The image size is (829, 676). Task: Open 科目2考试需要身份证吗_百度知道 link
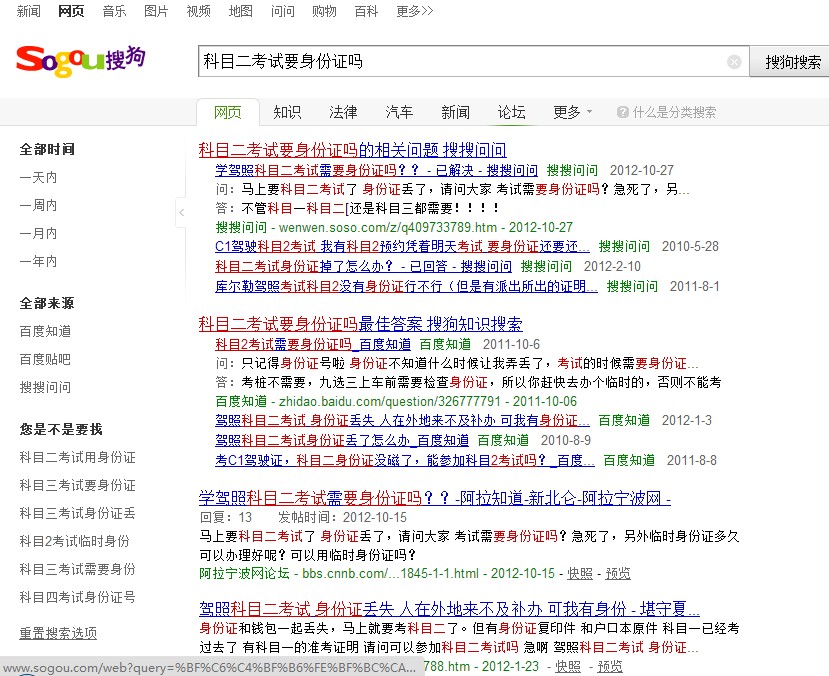pyautogui.click(x=313, y=345)
